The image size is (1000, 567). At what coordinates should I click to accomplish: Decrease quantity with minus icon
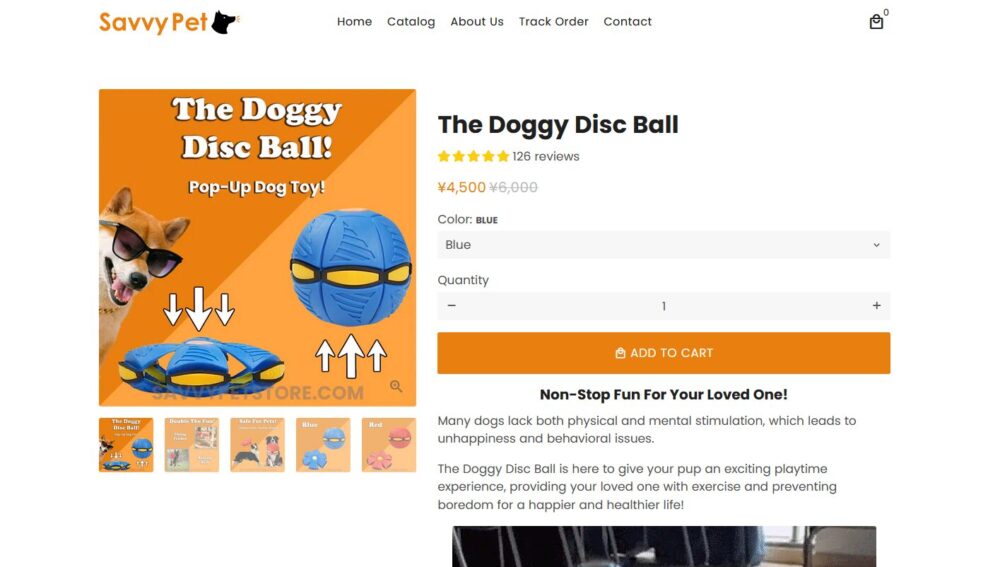coord(452,306)
